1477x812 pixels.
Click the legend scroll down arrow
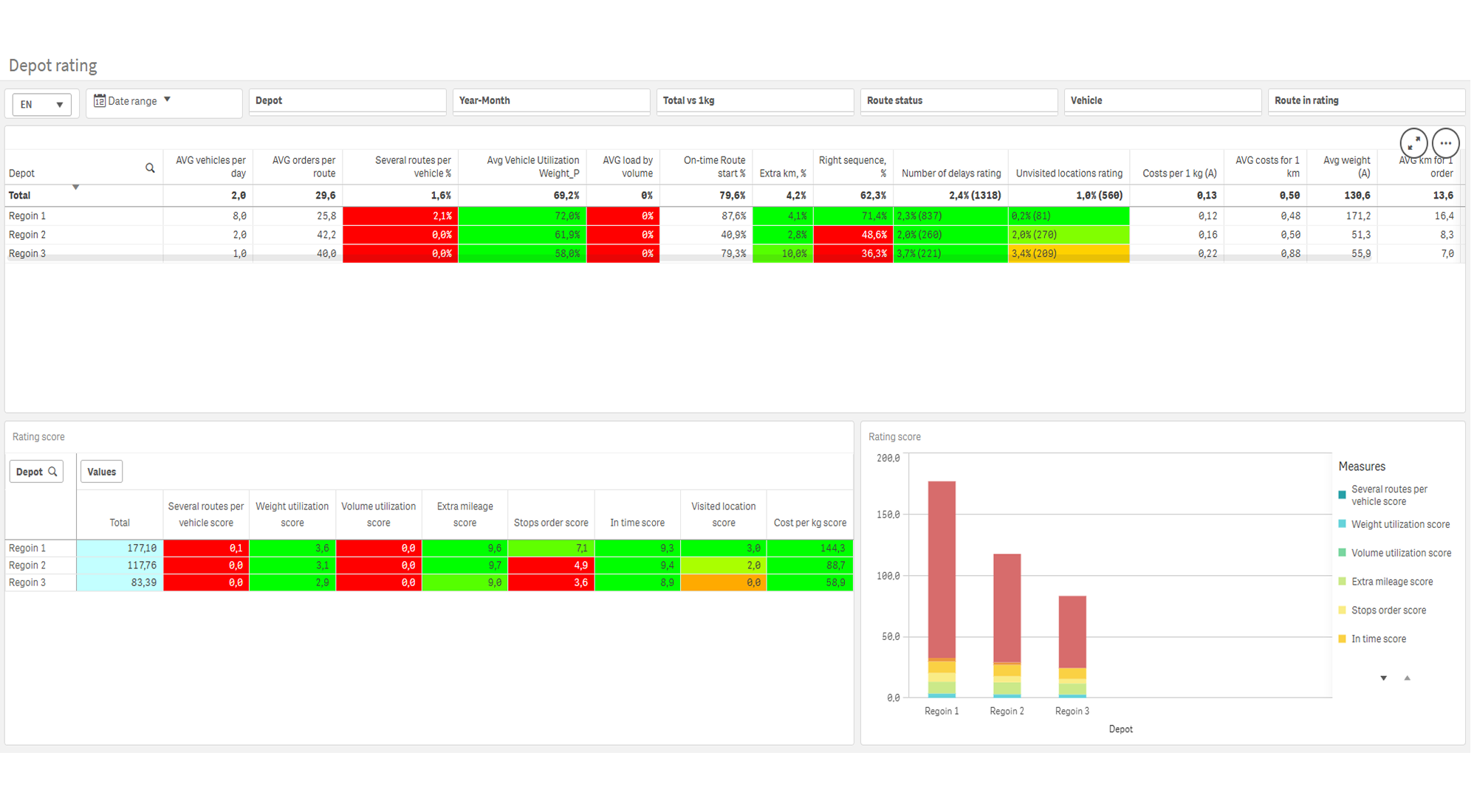click(1383, 678)
